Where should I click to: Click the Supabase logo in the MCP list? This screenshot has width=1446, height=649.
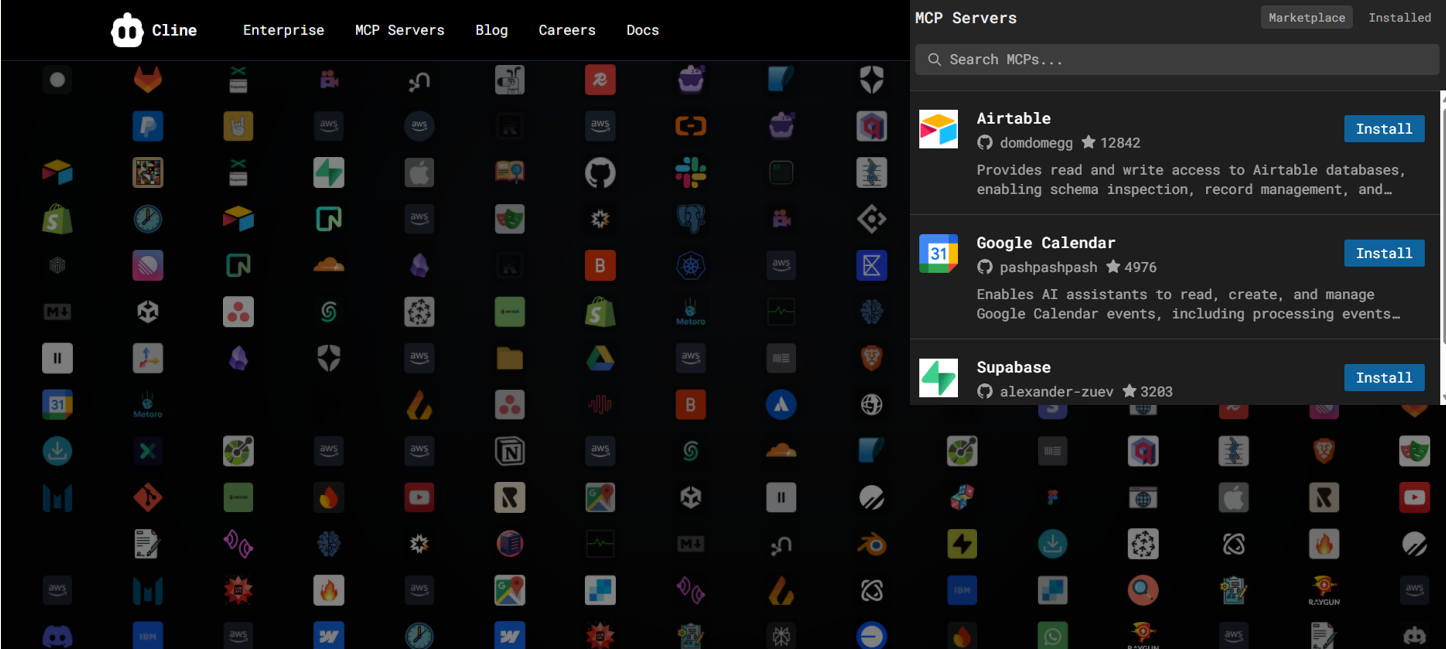(x=938, y=377)
